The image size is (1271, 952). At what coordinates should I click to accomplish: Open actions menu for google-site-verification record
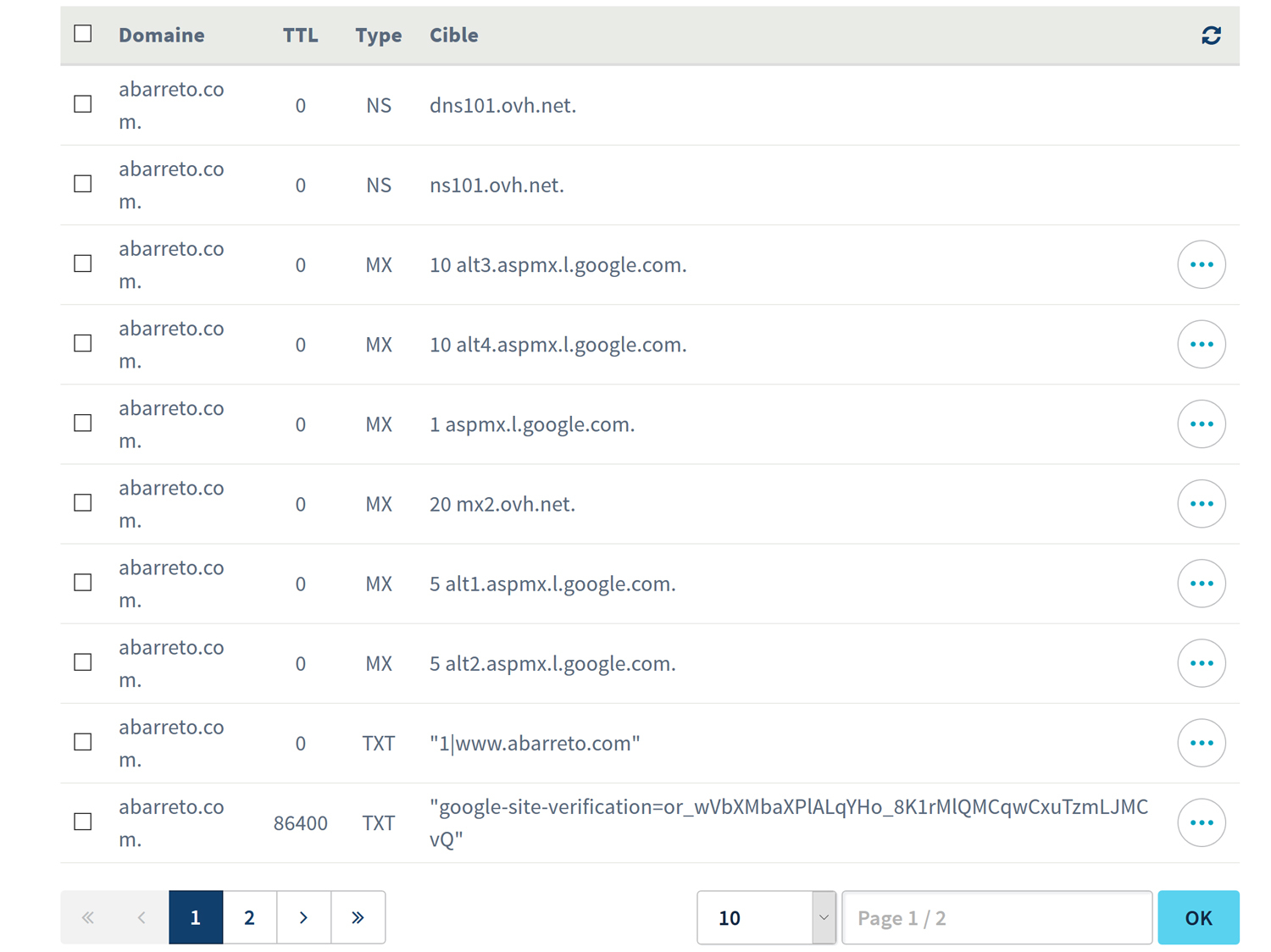click(1201, 822)
